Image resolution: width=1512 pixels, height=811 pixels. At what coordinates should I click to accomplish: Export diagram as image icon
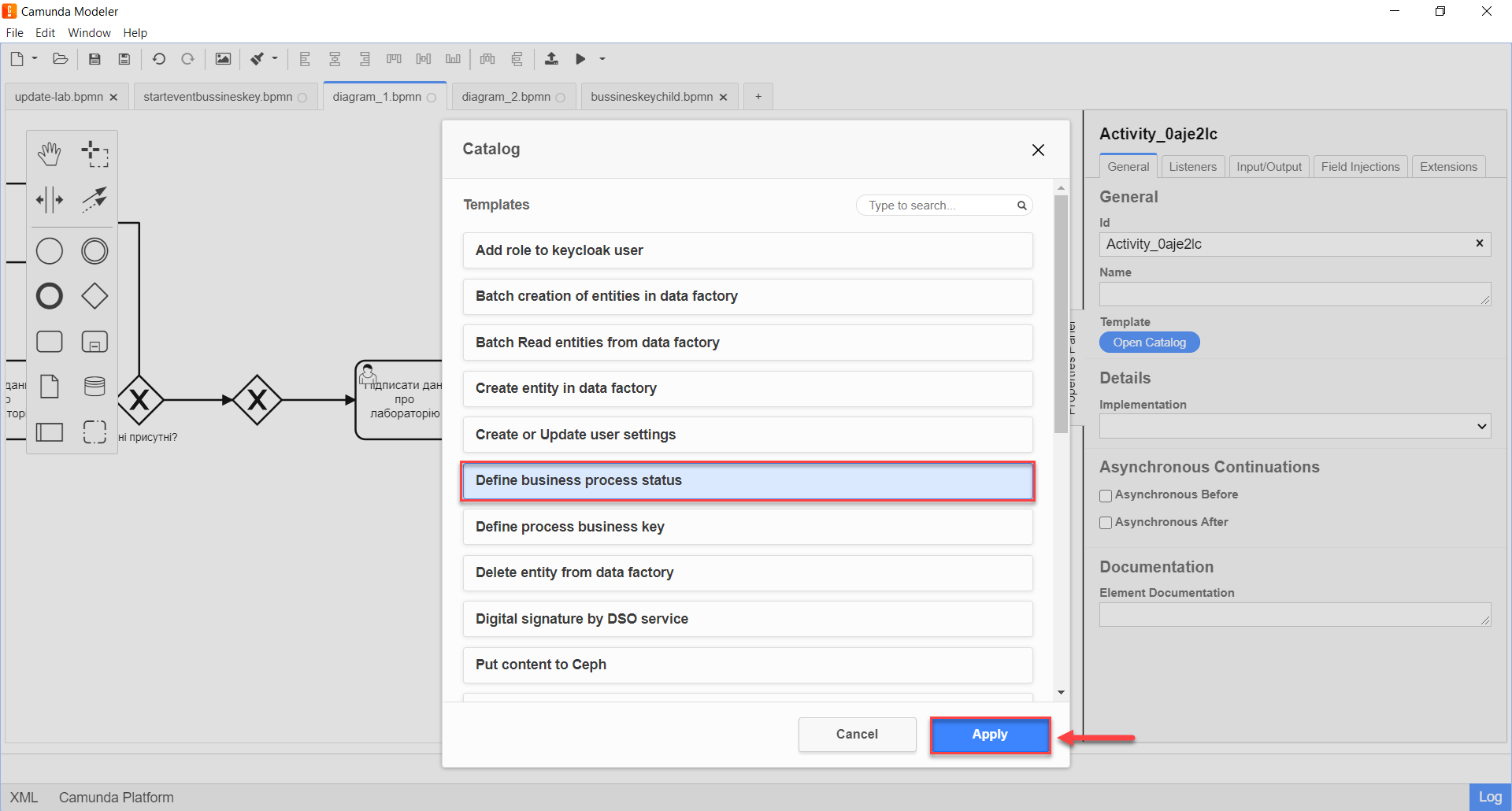224,59
